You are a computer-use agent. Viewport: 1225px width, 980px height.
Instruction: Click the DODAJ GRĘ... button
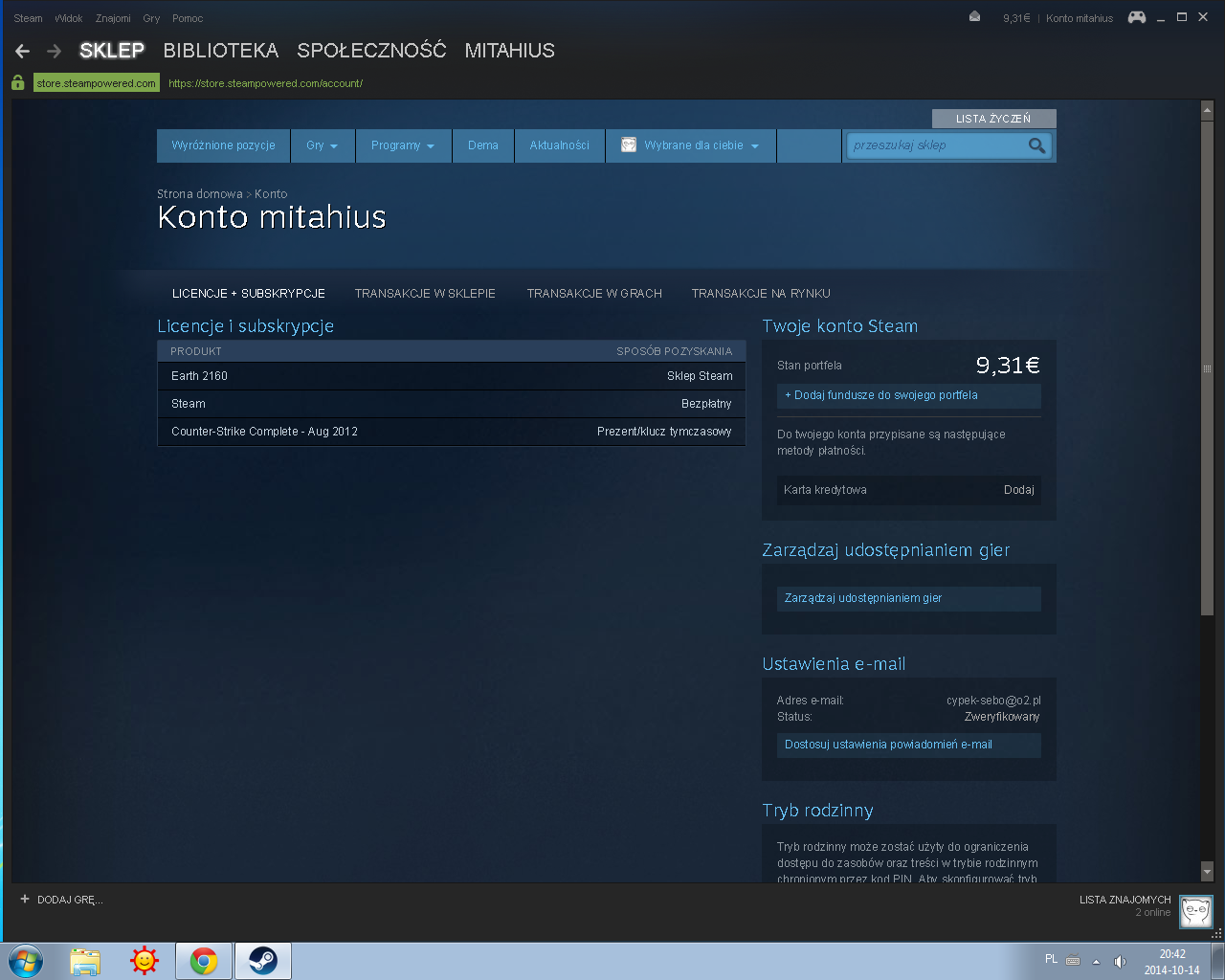[x=62, y=900]
